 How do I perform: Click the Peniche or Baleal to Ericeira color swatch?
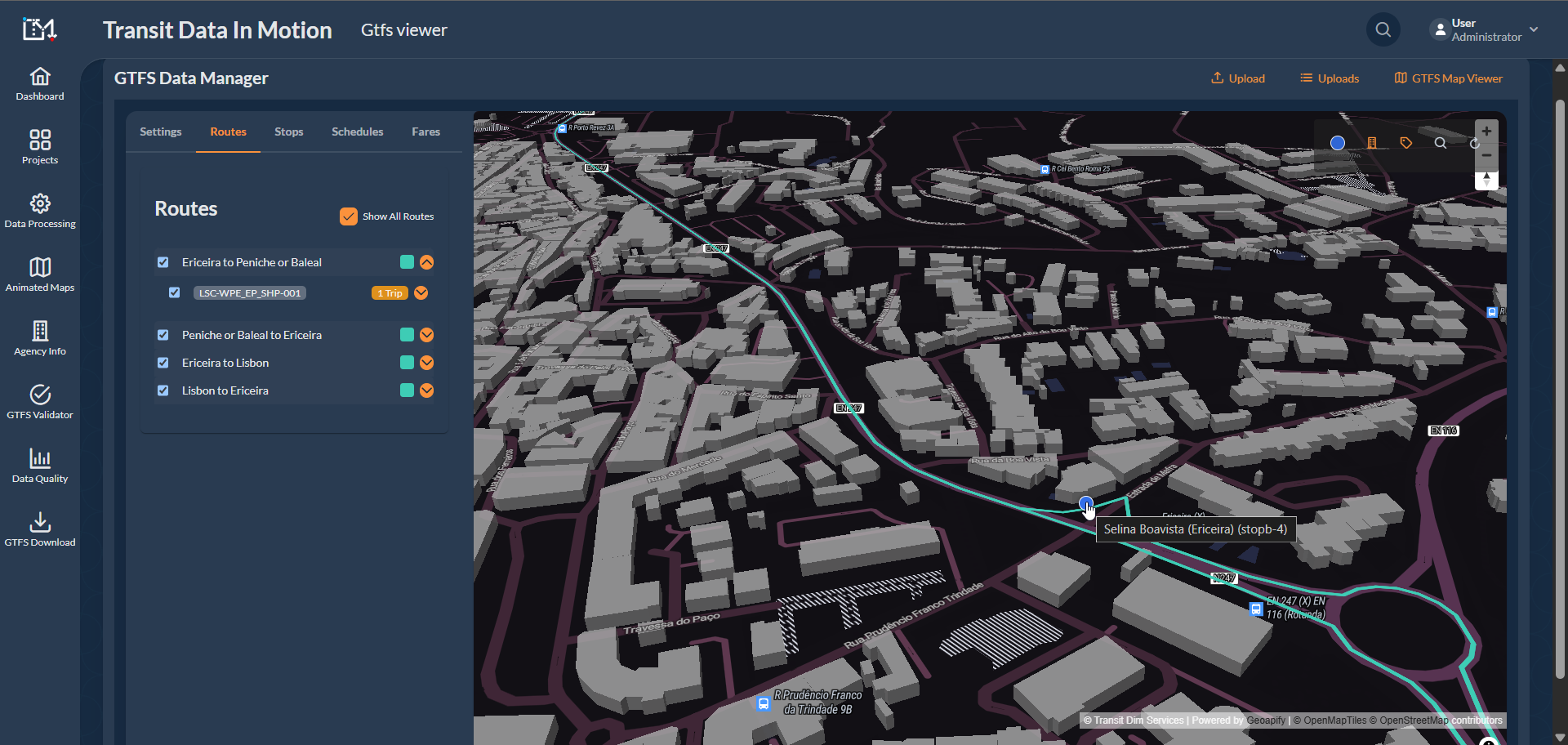[x=407, y=335]
